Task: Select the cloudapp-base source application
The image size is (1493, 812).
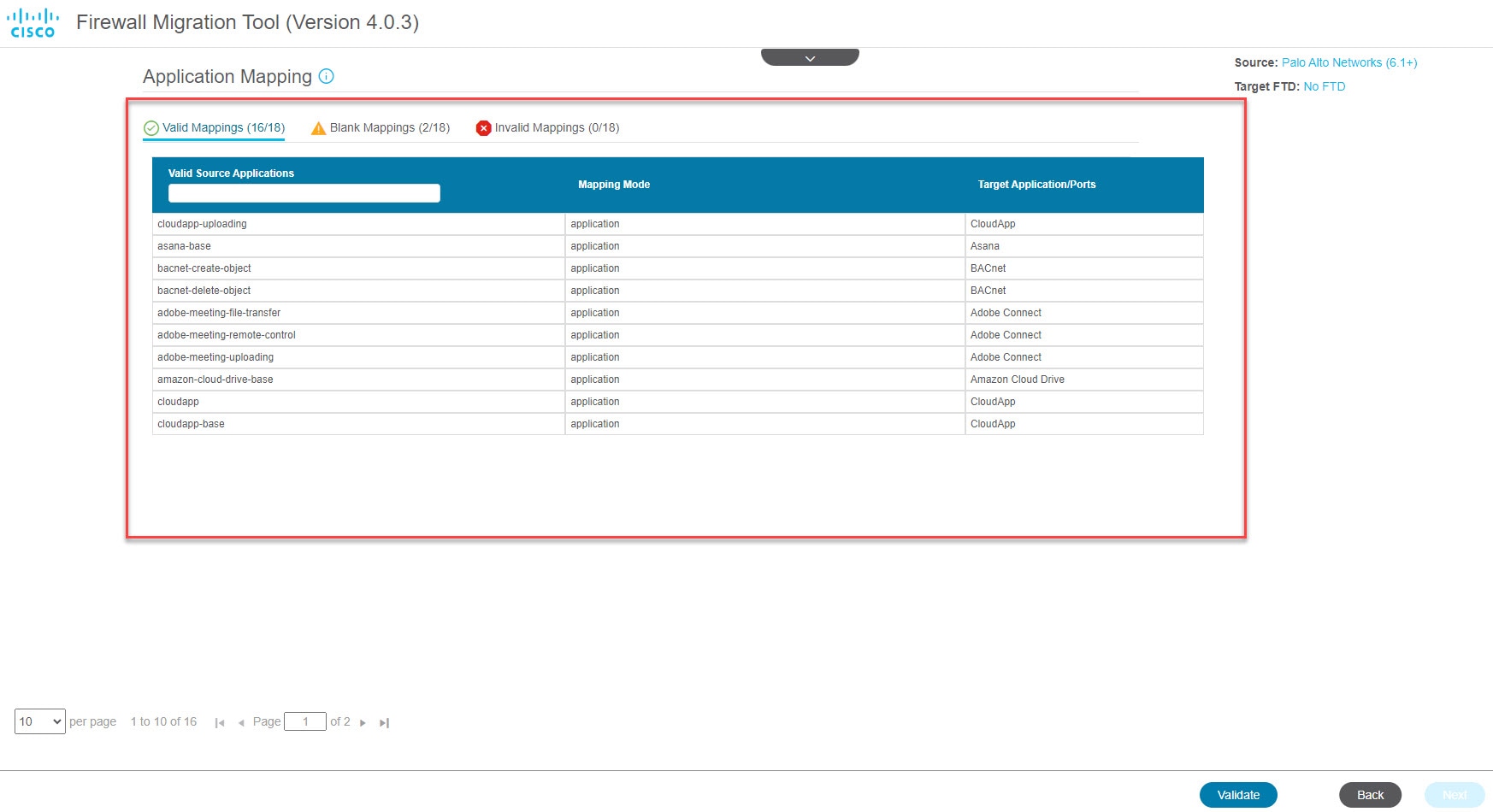Action: (x=191, y=424)
